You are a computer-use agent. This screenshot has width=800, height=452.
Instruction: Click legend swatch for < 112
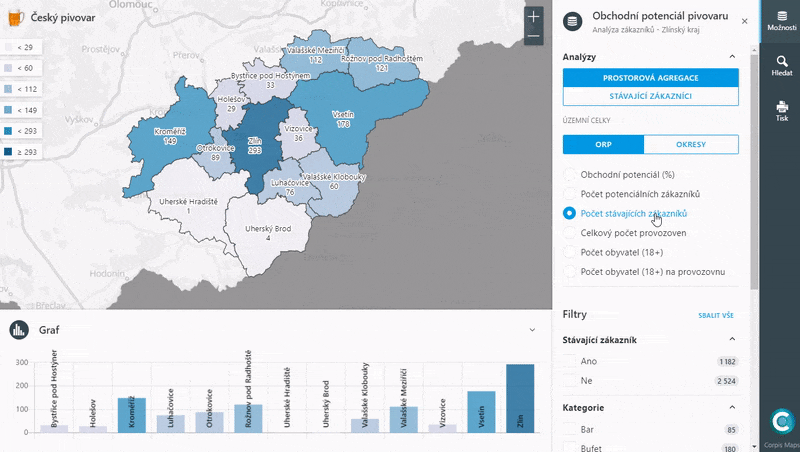8,89
